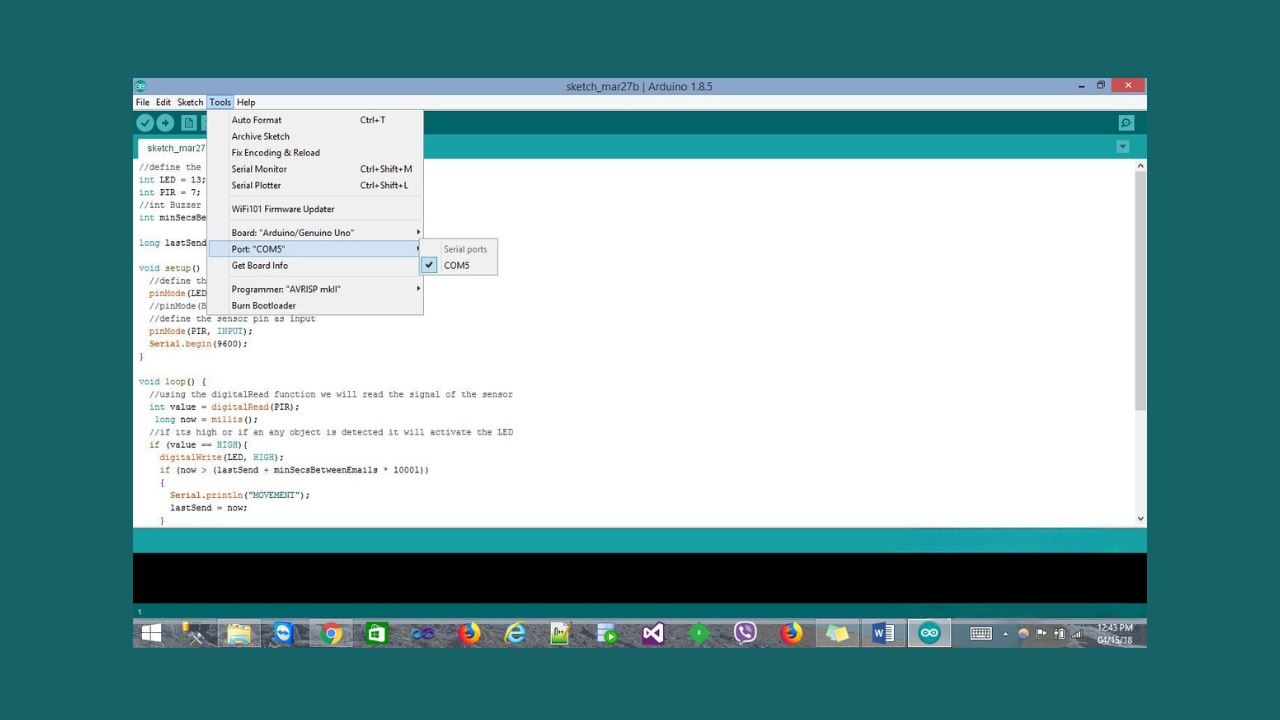Toggle the checked COM5 serial port
The height and width of the screenshot is (720, 1280).
(458, 265)
